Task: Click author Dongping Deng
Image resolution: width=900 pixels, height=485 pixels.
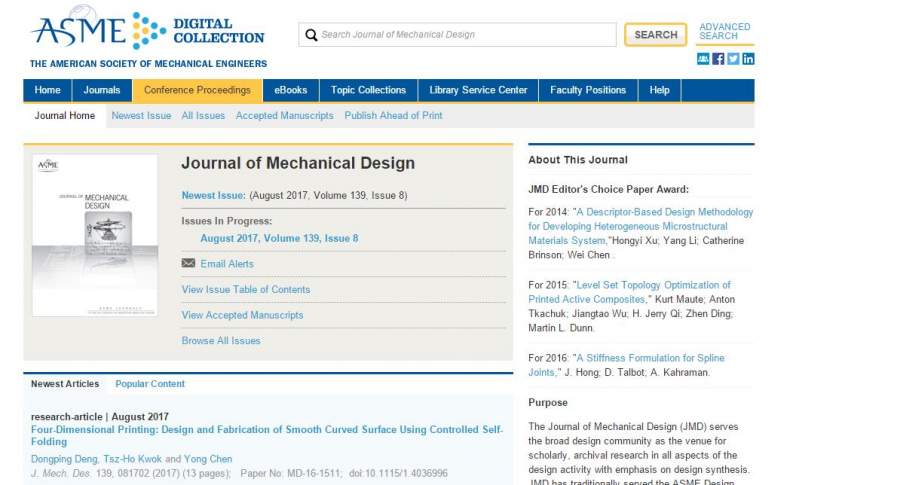Action: [x=64, y=459]
